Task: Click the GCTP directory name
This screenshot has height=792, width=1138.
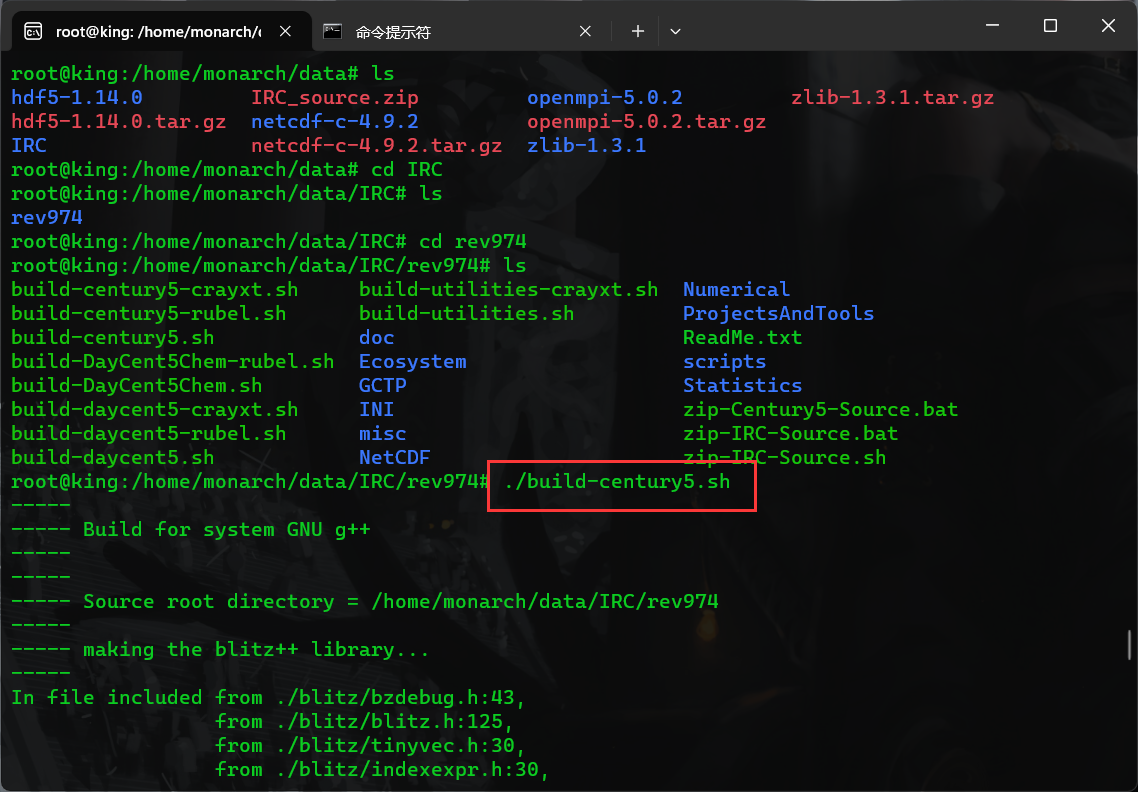Action: tap(382, 385)
